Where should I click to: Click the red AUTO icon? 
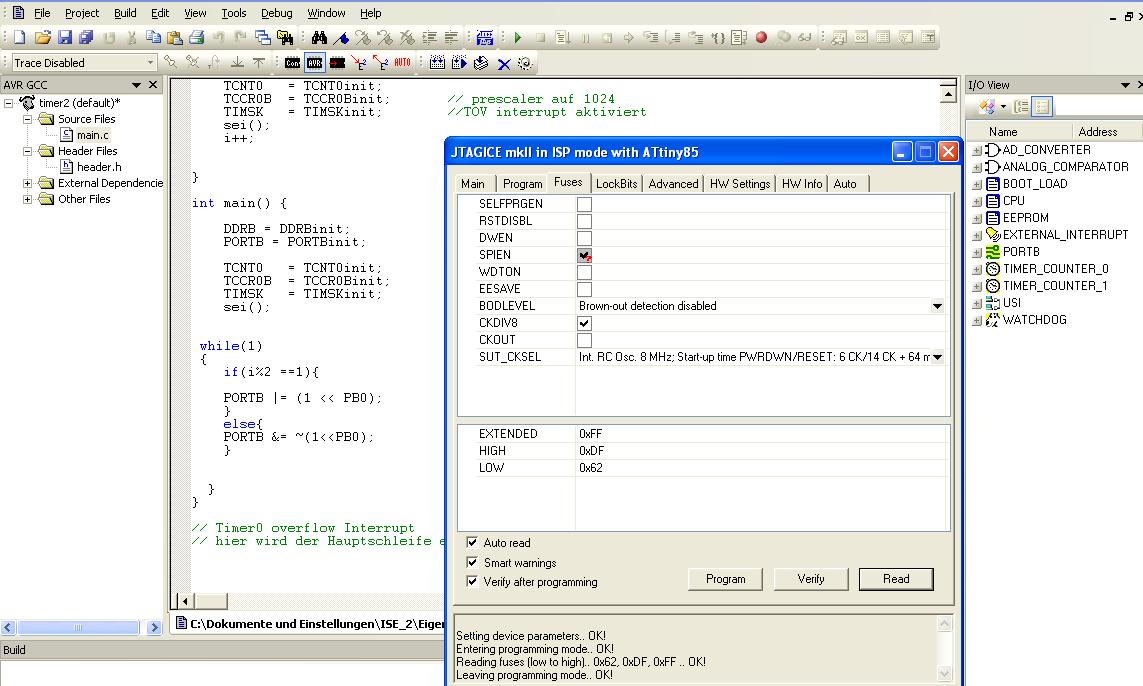tap(402, 63)
